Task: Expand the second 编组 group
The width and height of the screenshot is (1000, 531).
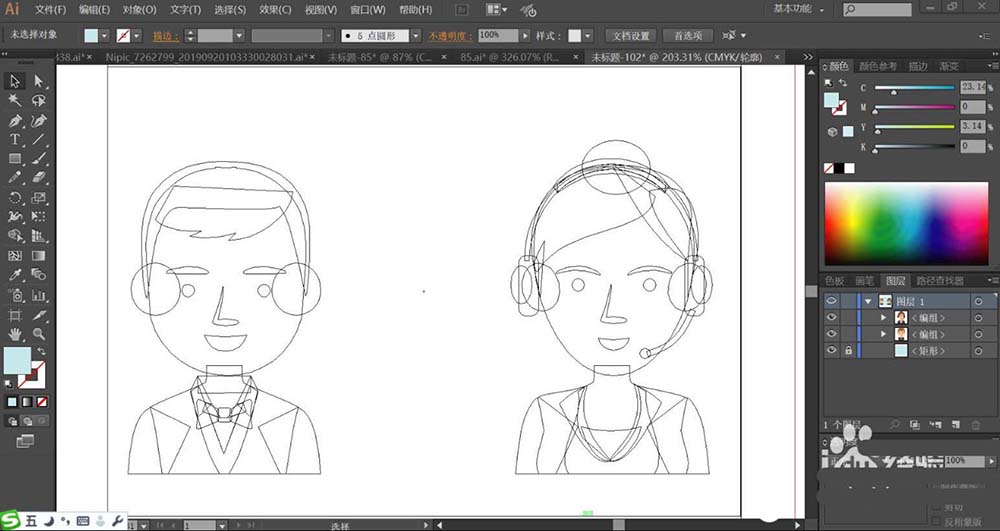Action: pos(884,334)
